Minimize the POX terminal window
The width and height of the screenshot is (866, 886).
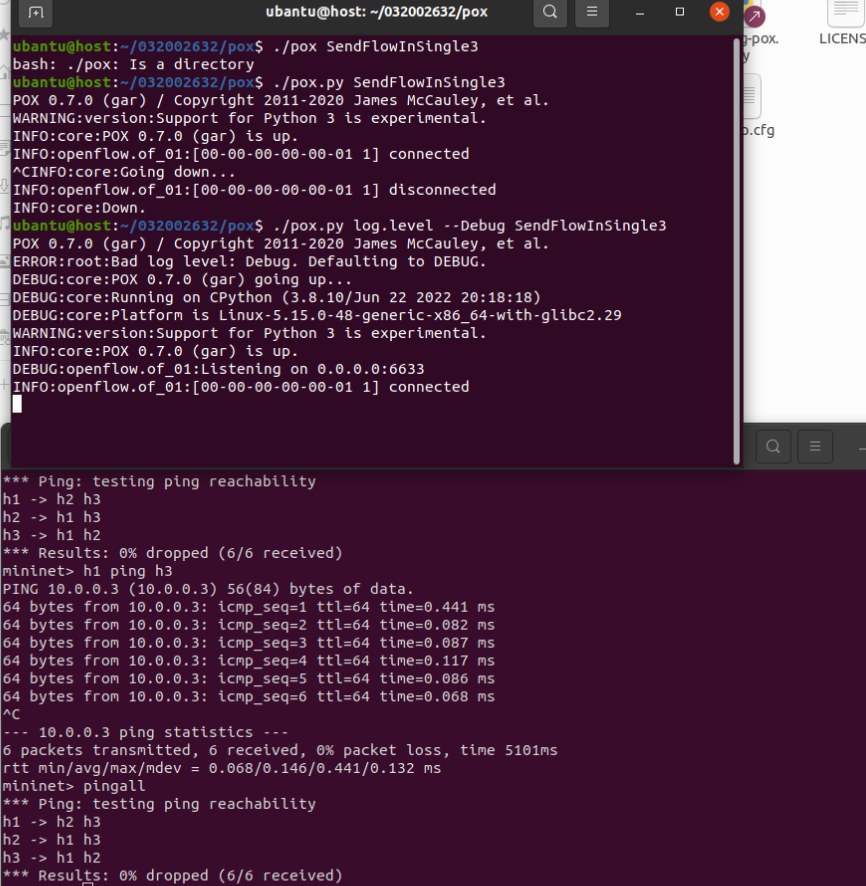pyautogui.click(x=639, y=12)
